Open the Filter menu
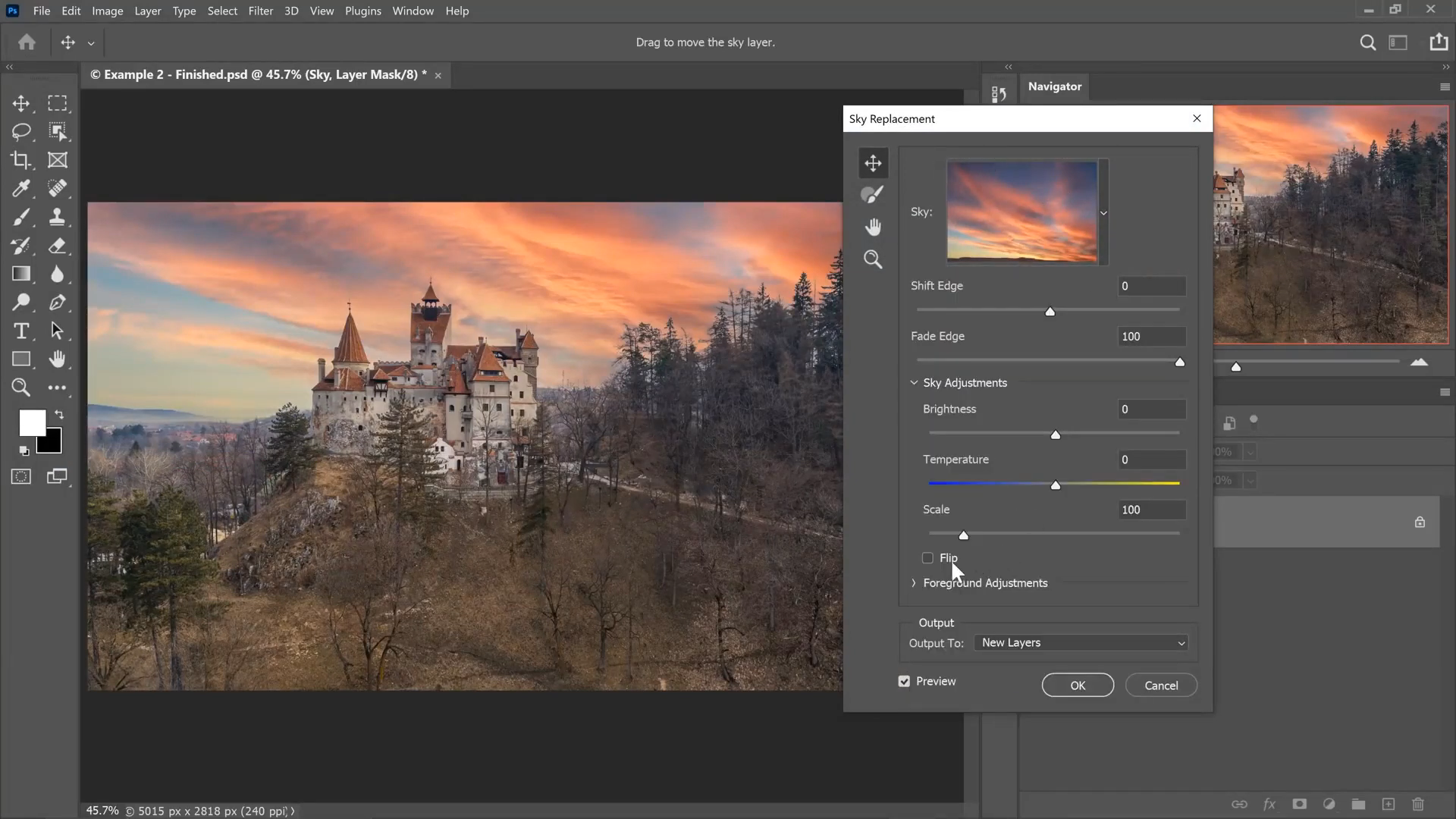 click(260, 11)
